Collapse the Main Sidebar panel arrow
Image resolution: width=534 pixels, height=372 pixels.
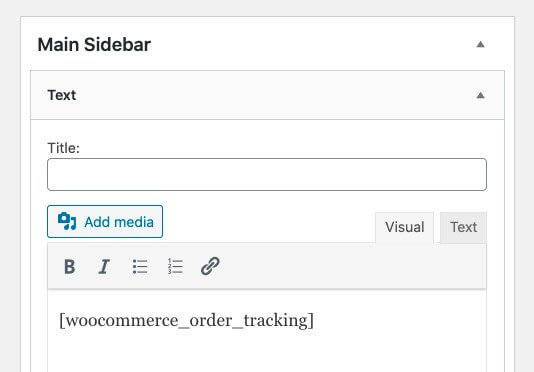pyautogui.click(x=480, y=44)
